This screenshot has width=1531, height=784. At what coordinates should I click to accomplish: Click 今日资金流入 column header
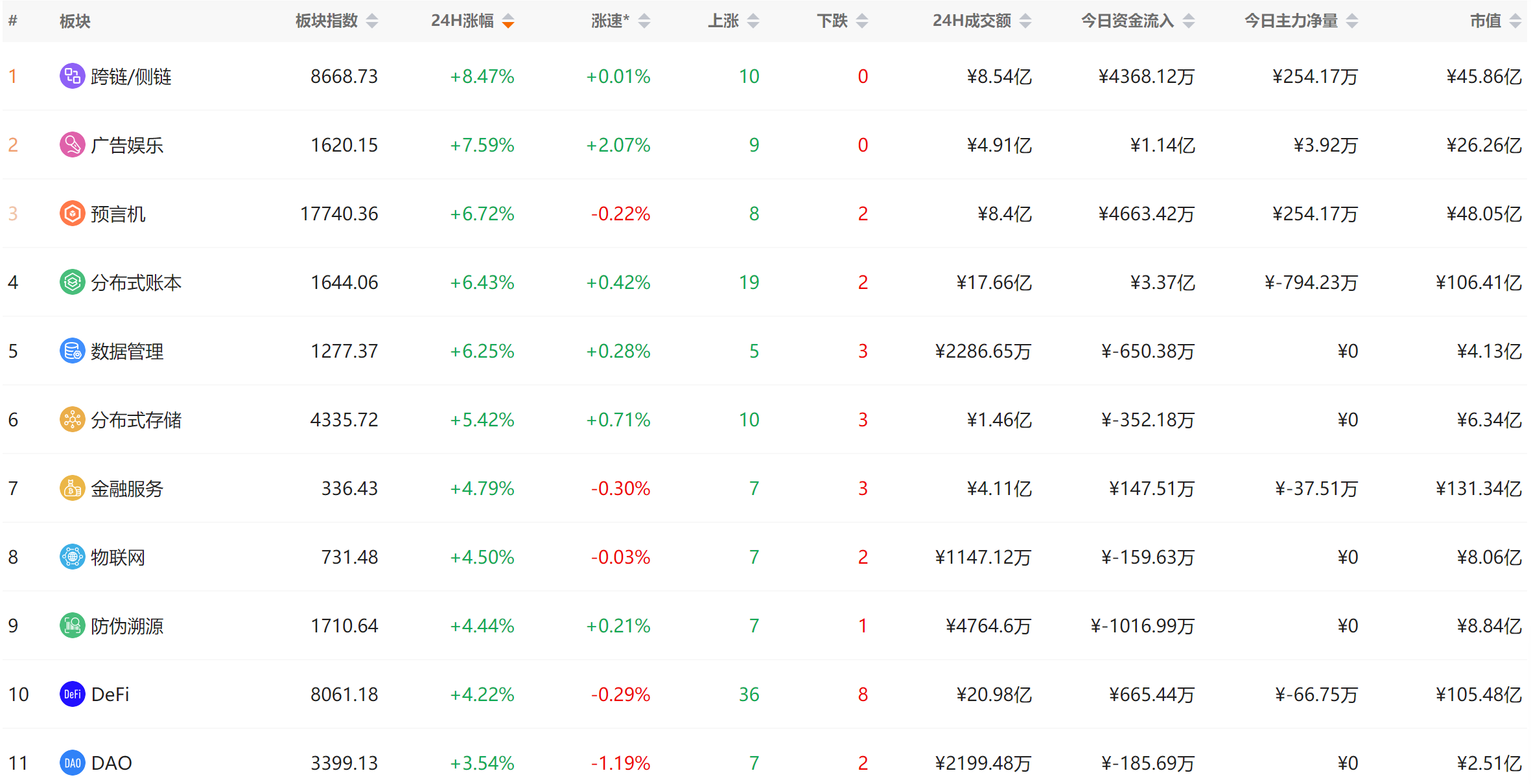tap(1128, 21)
